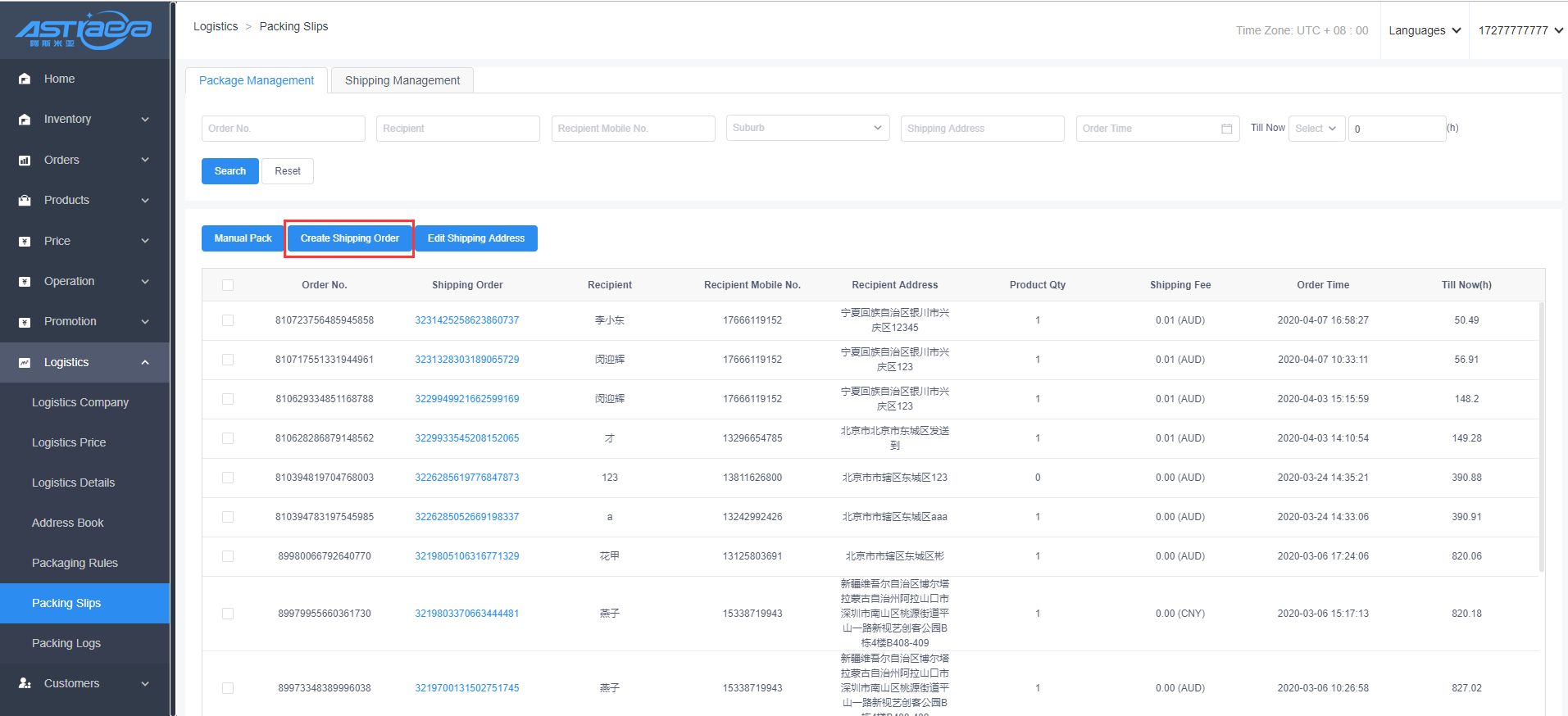Open Packing Logs in sidebar

66,643
